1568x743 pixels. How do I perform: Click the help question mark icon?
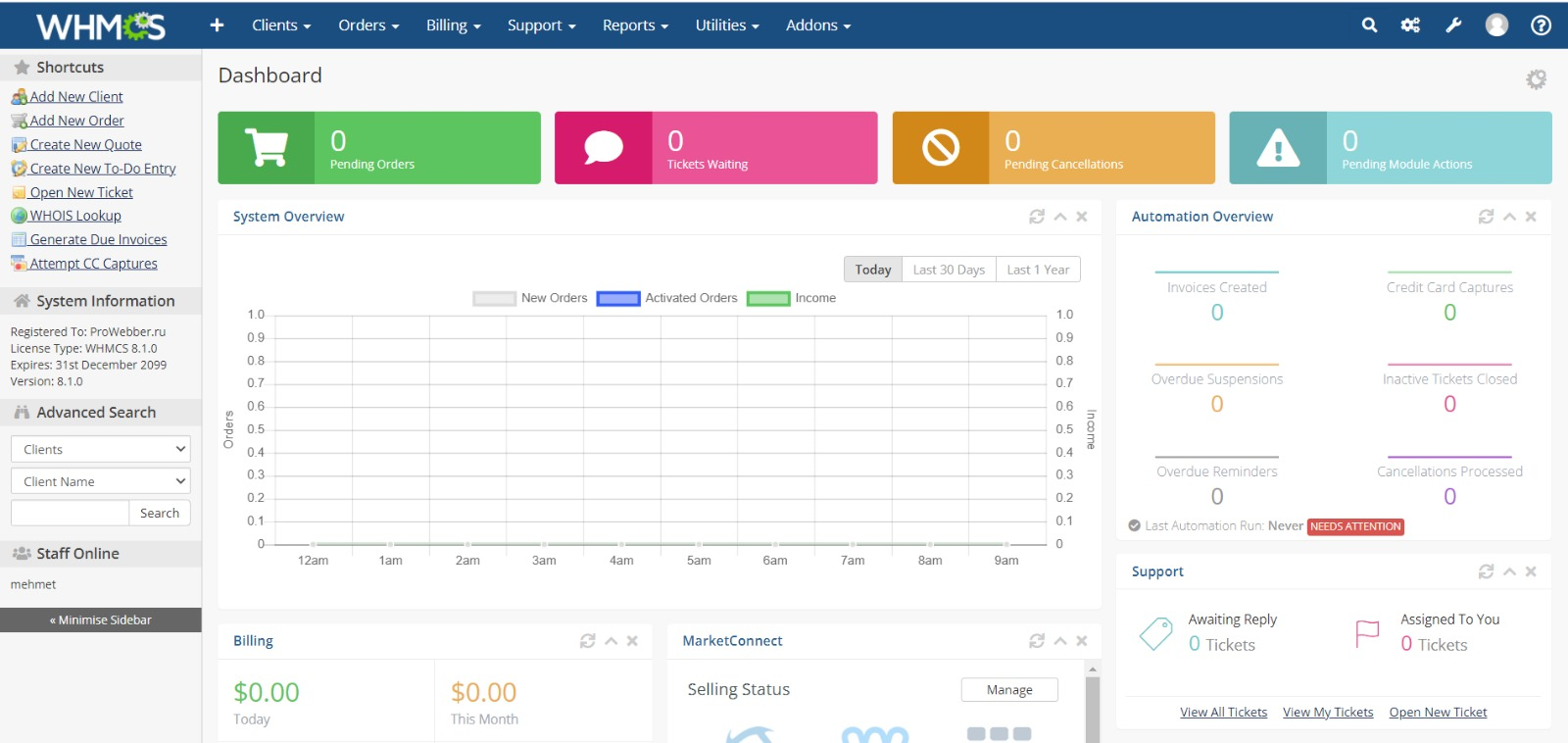1541,25
